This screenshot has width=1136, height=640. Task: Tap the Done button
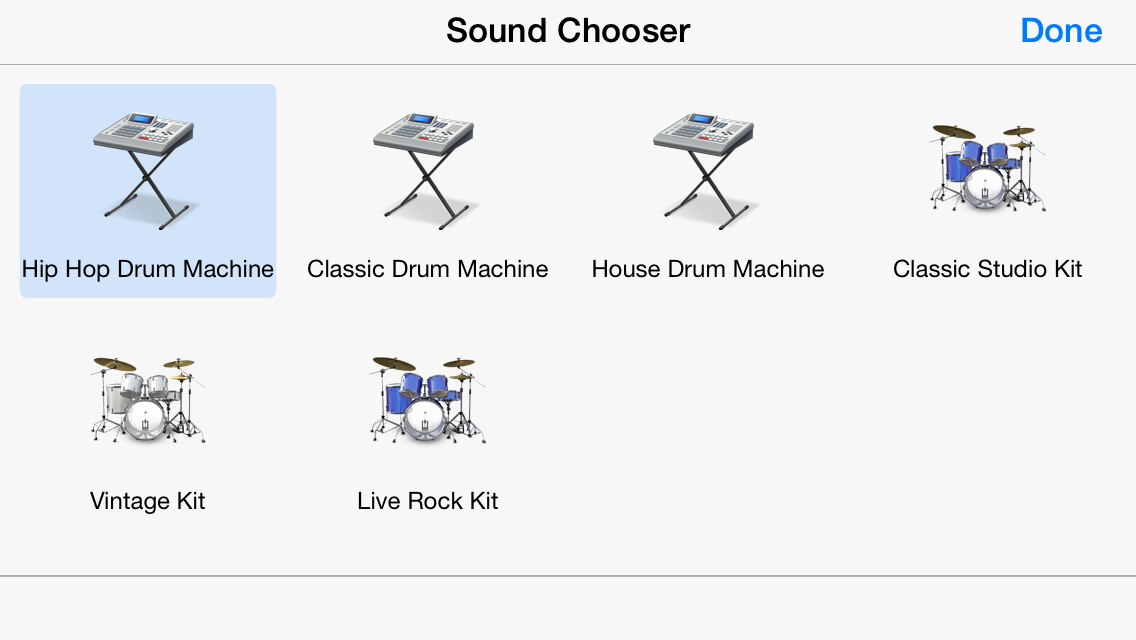pos(1061,30)
